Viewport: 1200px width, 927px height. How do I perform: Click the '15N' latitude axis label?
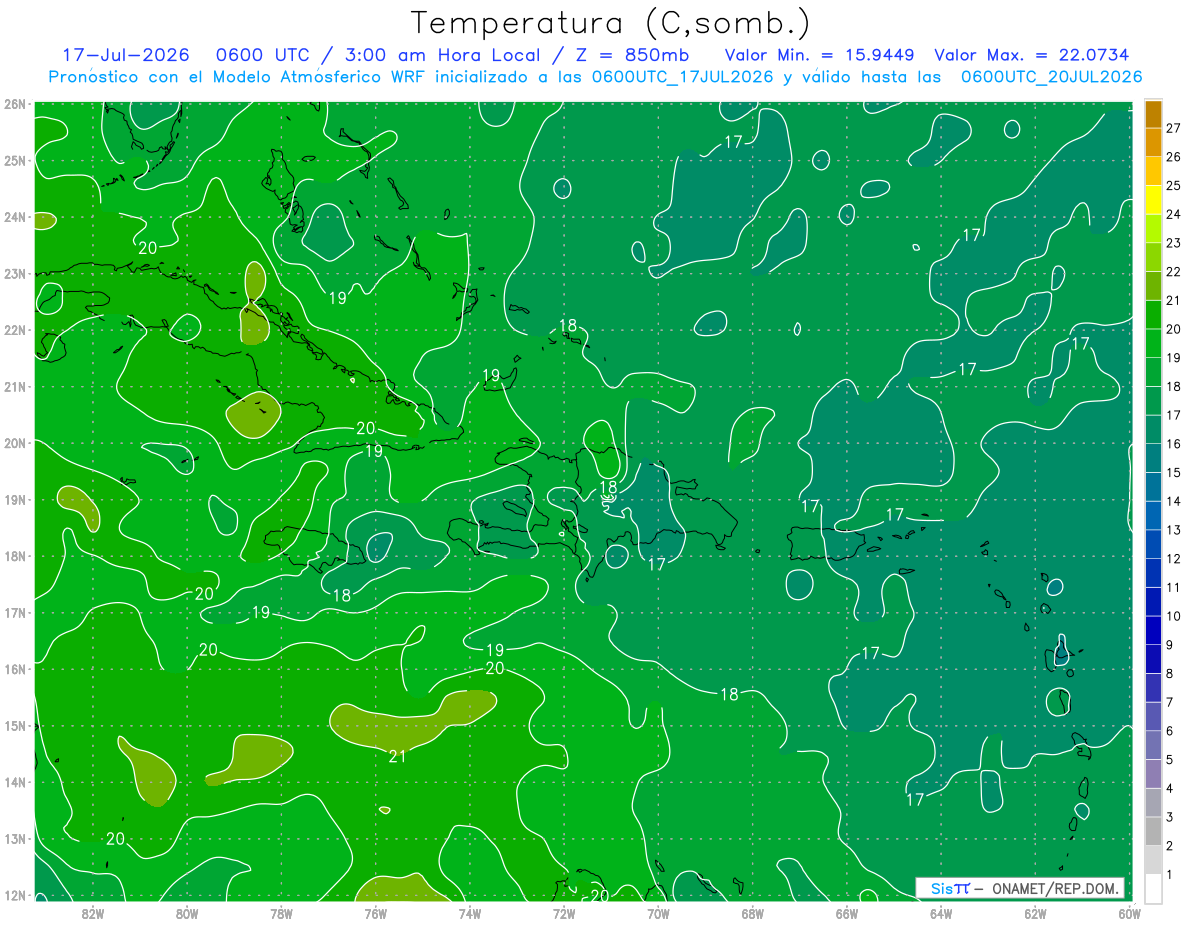click(15, 725)
